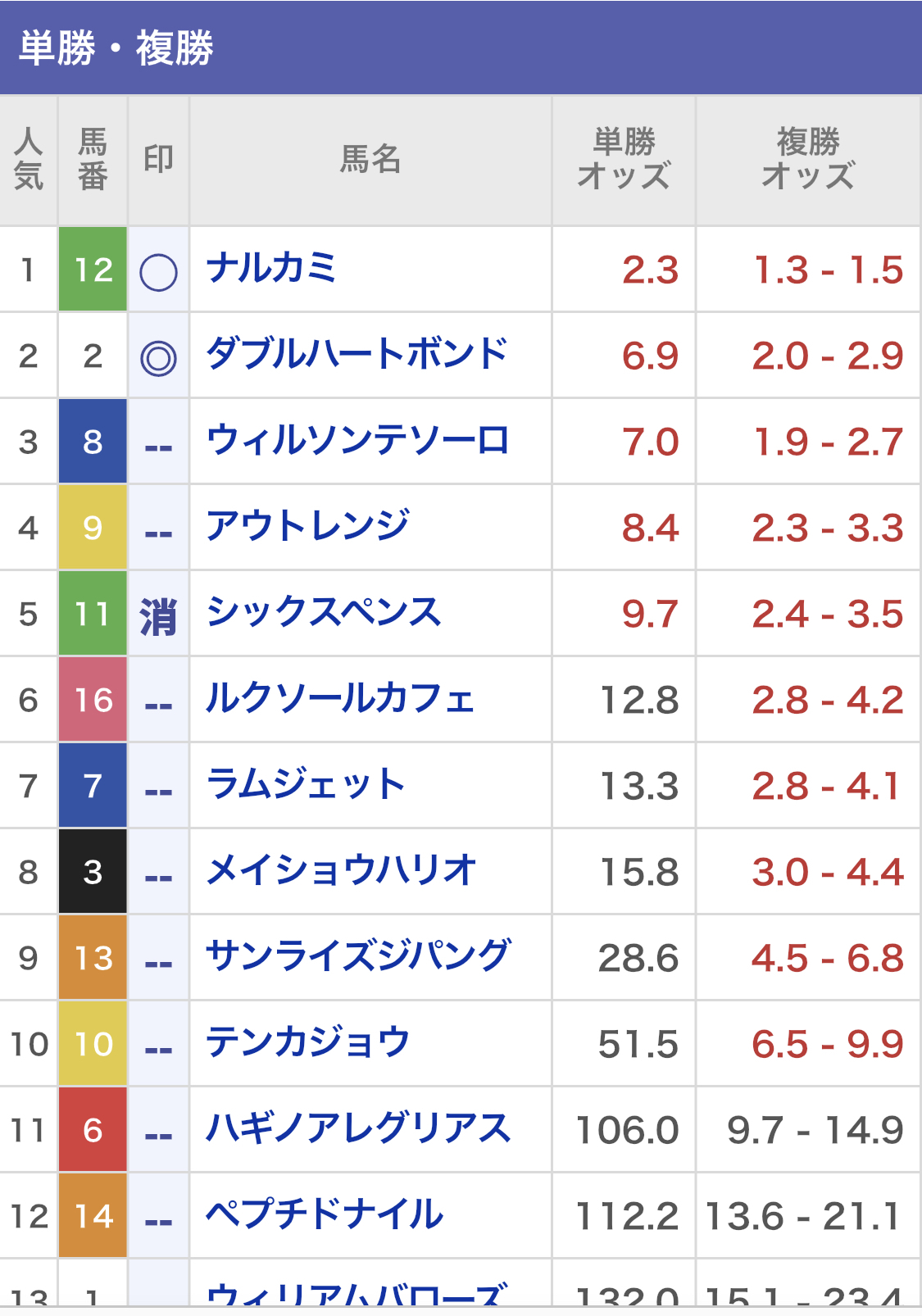Viewport: 922px width, 1316px height.
Task: Open horse page for ダブルハートボンド
Action: pos(357,355)
